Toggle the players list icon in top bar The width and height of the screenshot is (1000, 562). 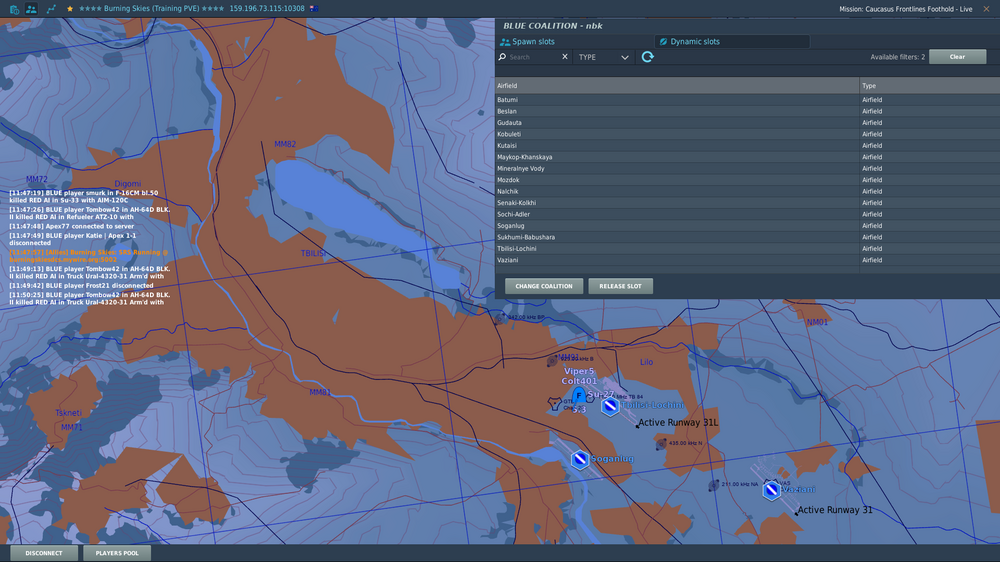31,8
